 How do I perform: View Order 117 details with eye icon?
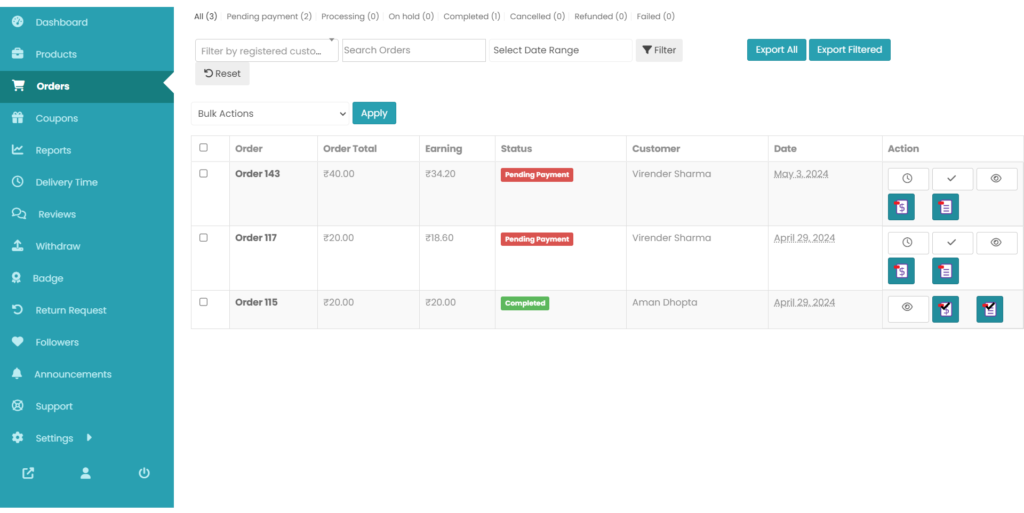(997, 242)
